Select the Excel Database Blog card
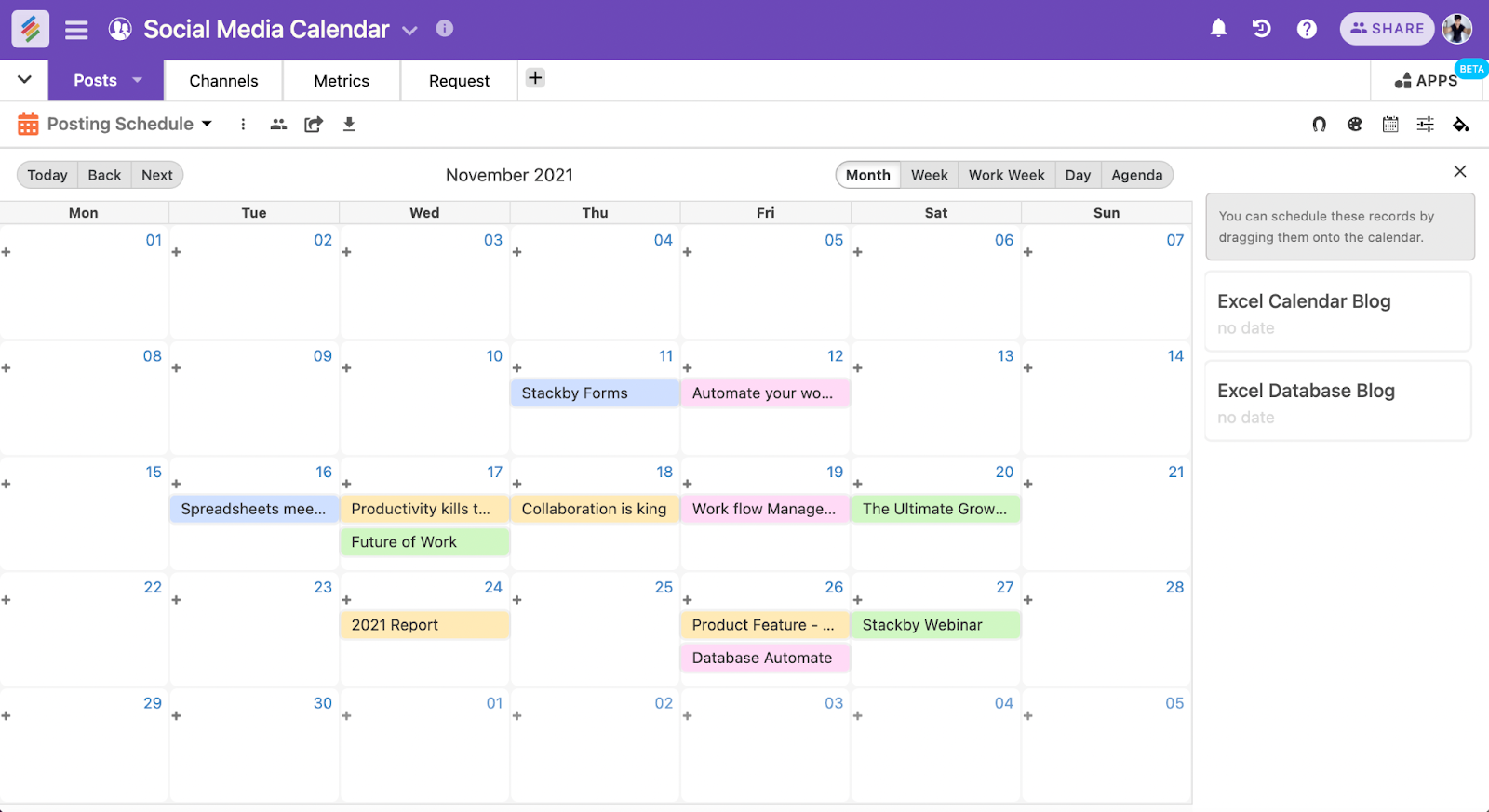The width and height of the screenshot is (1489, 812). click(1338, 401)
